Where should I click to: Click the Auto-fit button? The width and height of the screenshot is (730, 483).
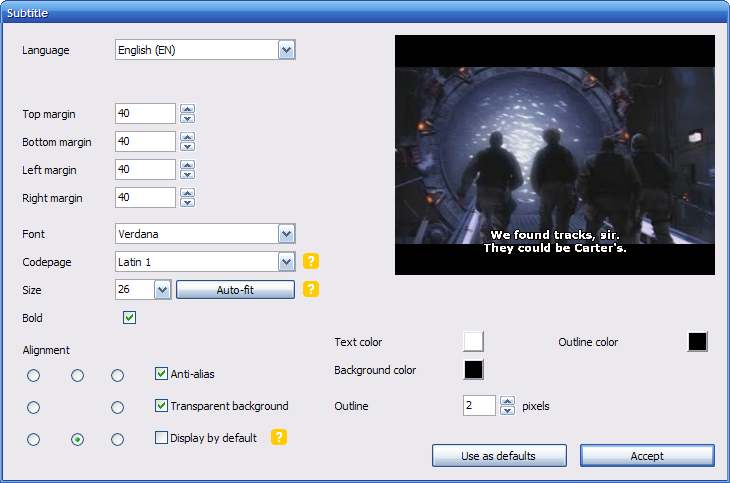(x=235, y=290)
